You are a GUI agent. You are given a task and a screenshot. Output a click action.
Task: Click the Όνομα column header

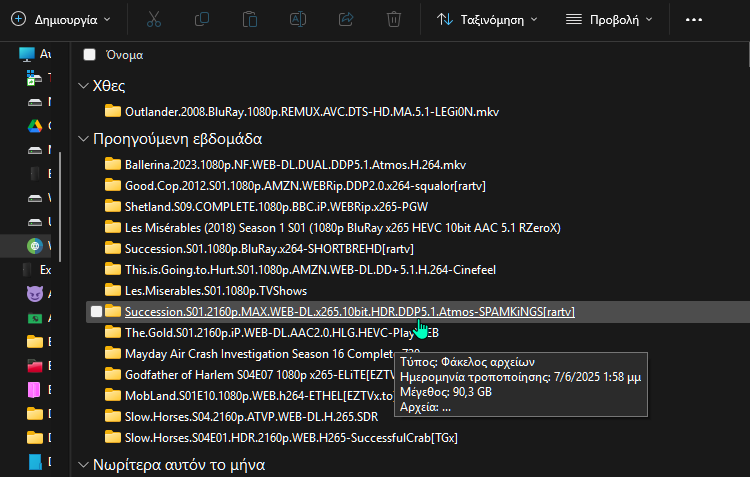point(124,55)
